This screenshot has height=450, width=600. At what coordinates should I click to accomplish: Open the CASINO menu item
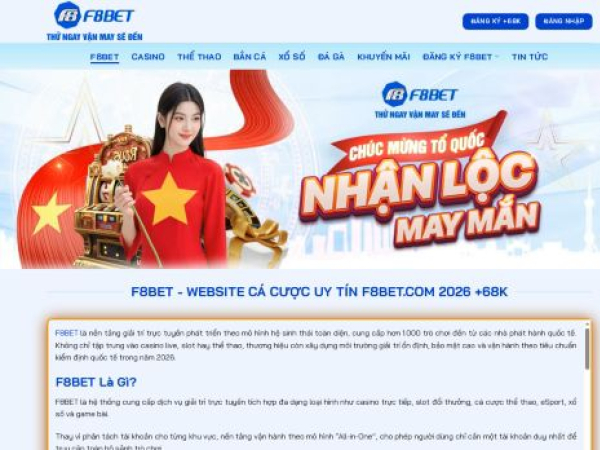pyautogui.click(x=148, y=57)
